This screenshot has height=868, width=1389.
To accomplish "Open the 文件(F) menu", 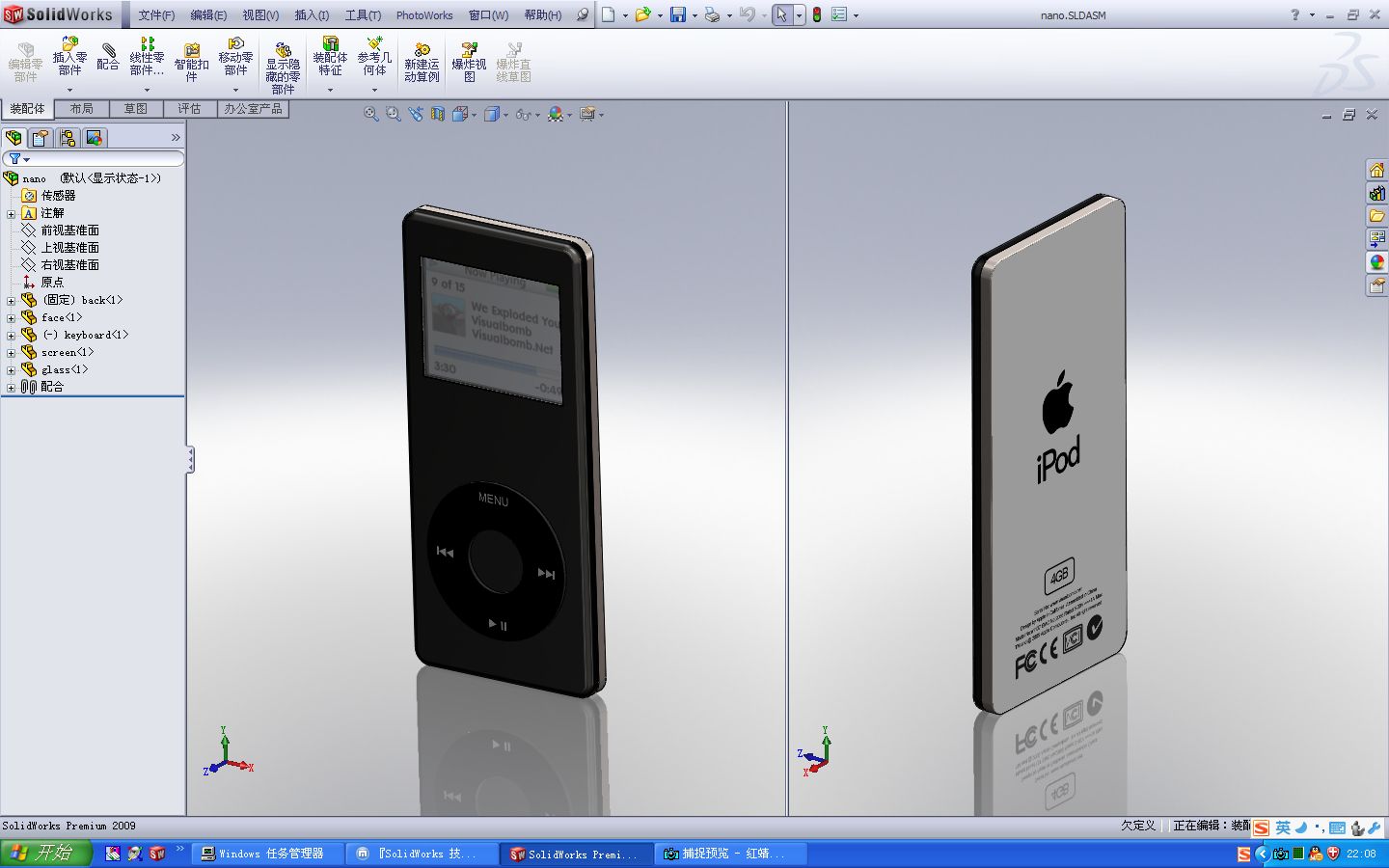I will pos(156,15).
